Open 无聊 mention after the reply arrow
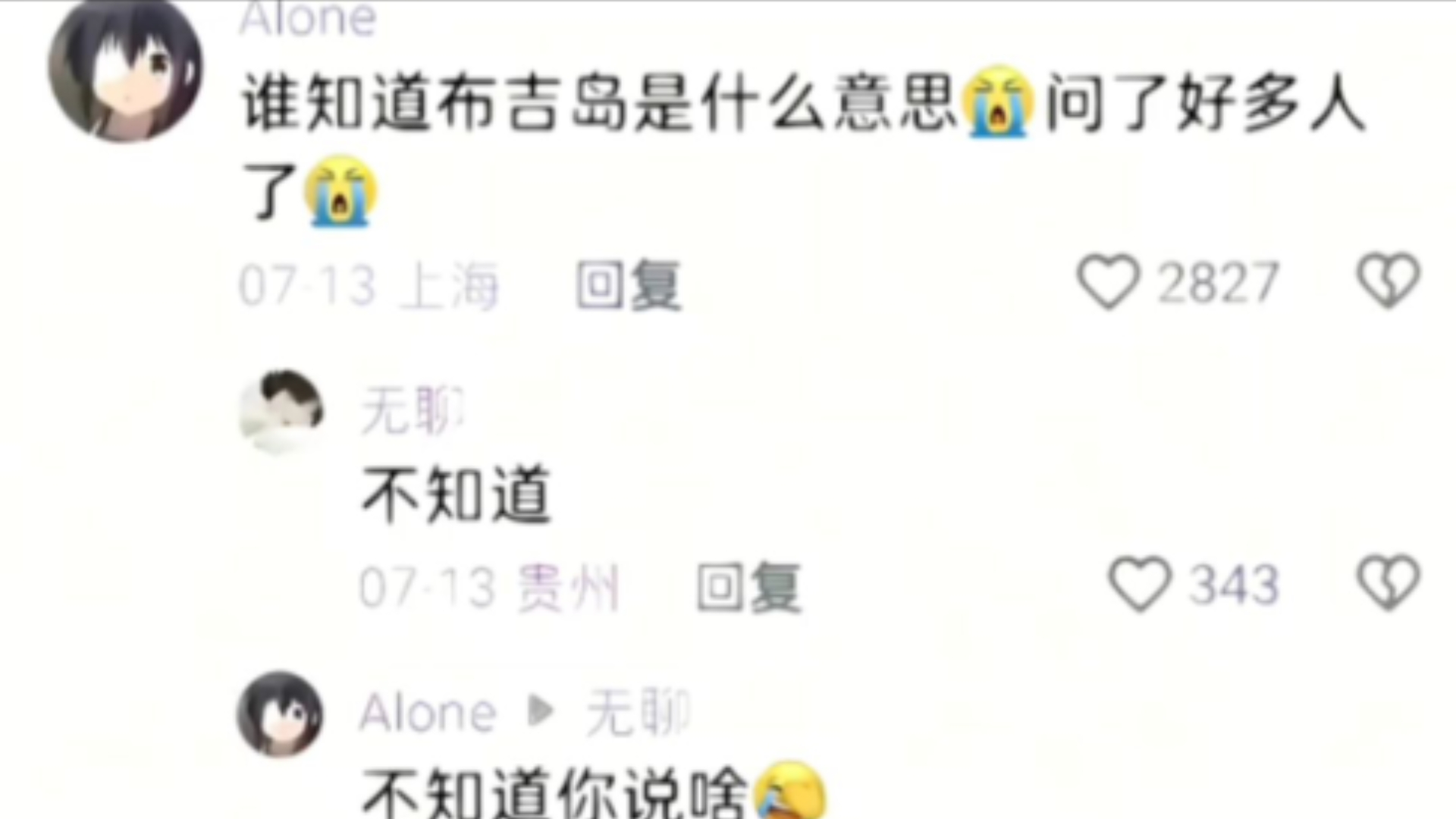Viewport: 1456px width, 819px height. tap(639, 713)
